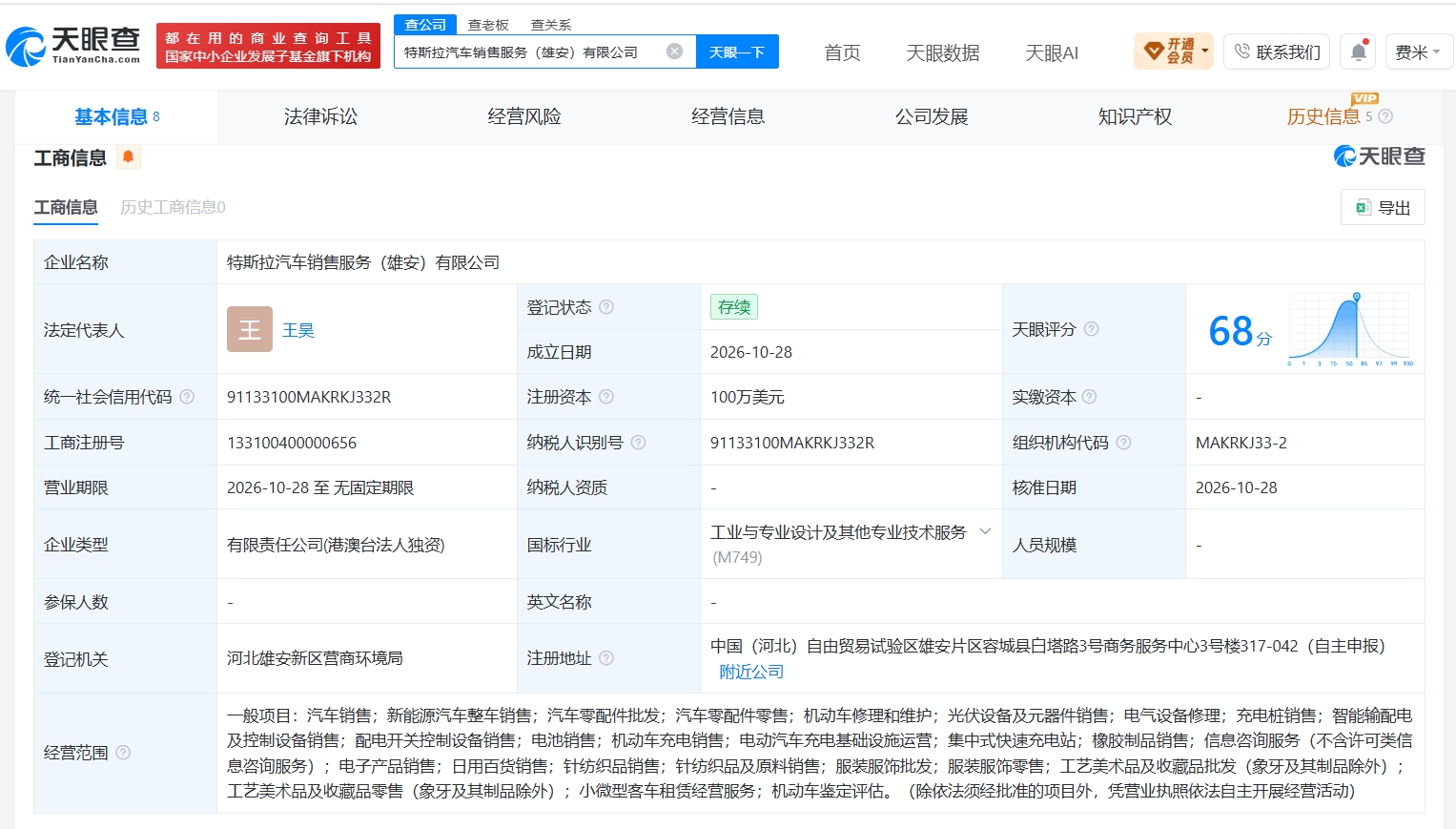Open the 知识产权 tab
Screen dimensions: 1456x829
coord(1135,116)
